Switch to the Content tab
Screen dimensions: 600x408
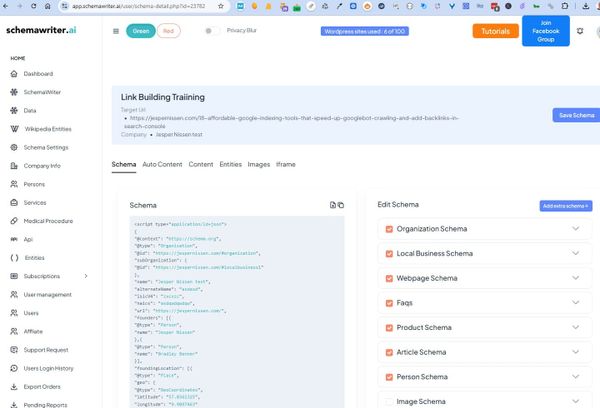click(x=201, y=164)
